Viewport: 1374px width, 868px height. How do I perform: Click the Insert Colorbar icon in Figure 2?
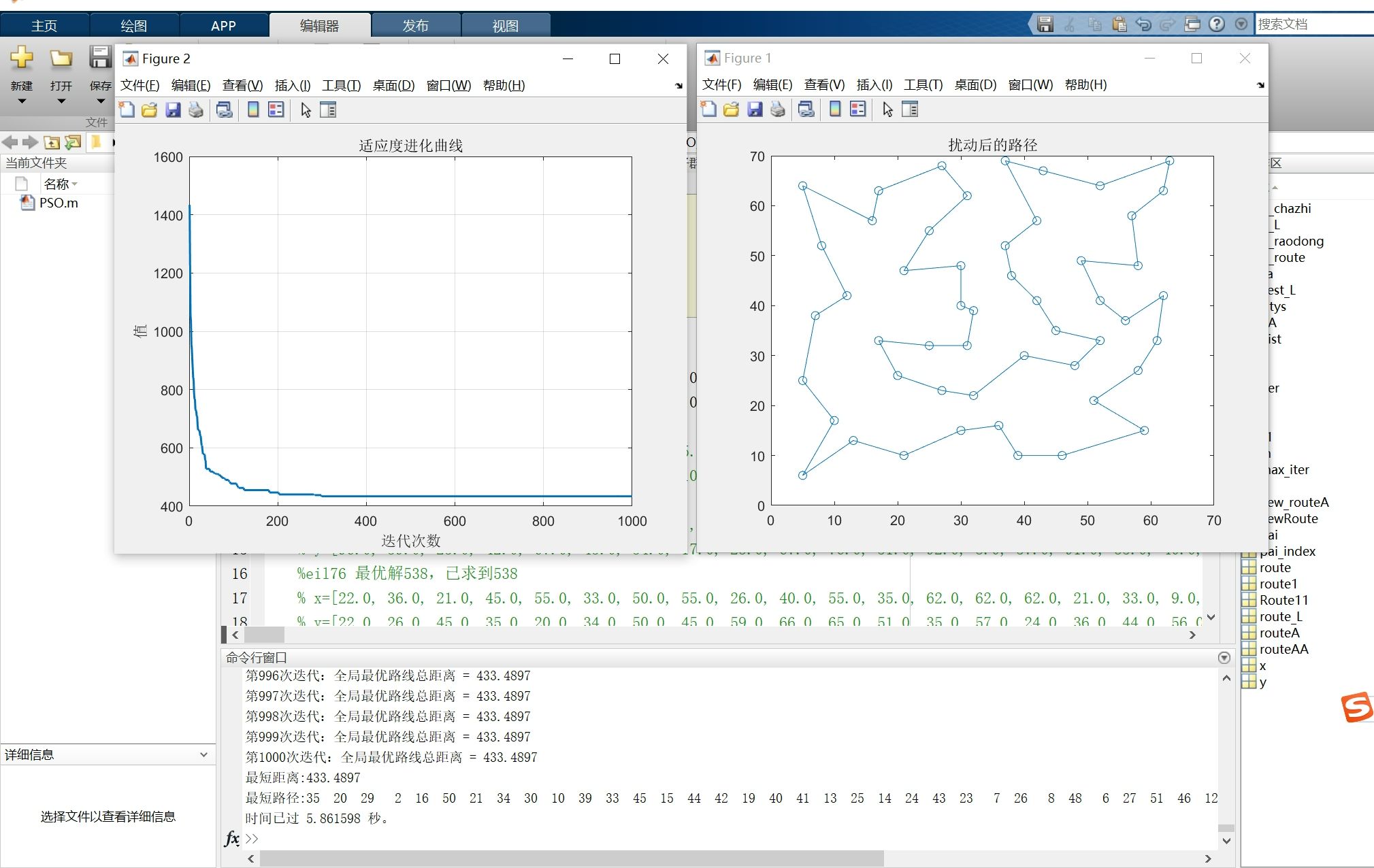(x=253, y=110)
